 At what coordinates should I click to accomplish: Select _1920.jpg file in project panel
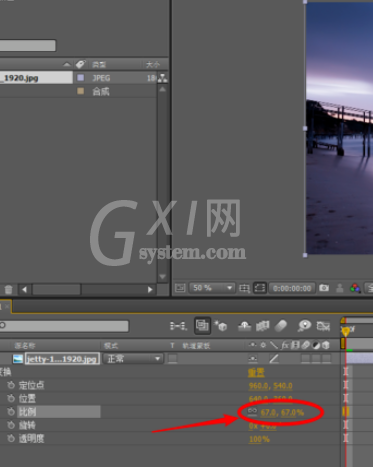click(36, 78)
